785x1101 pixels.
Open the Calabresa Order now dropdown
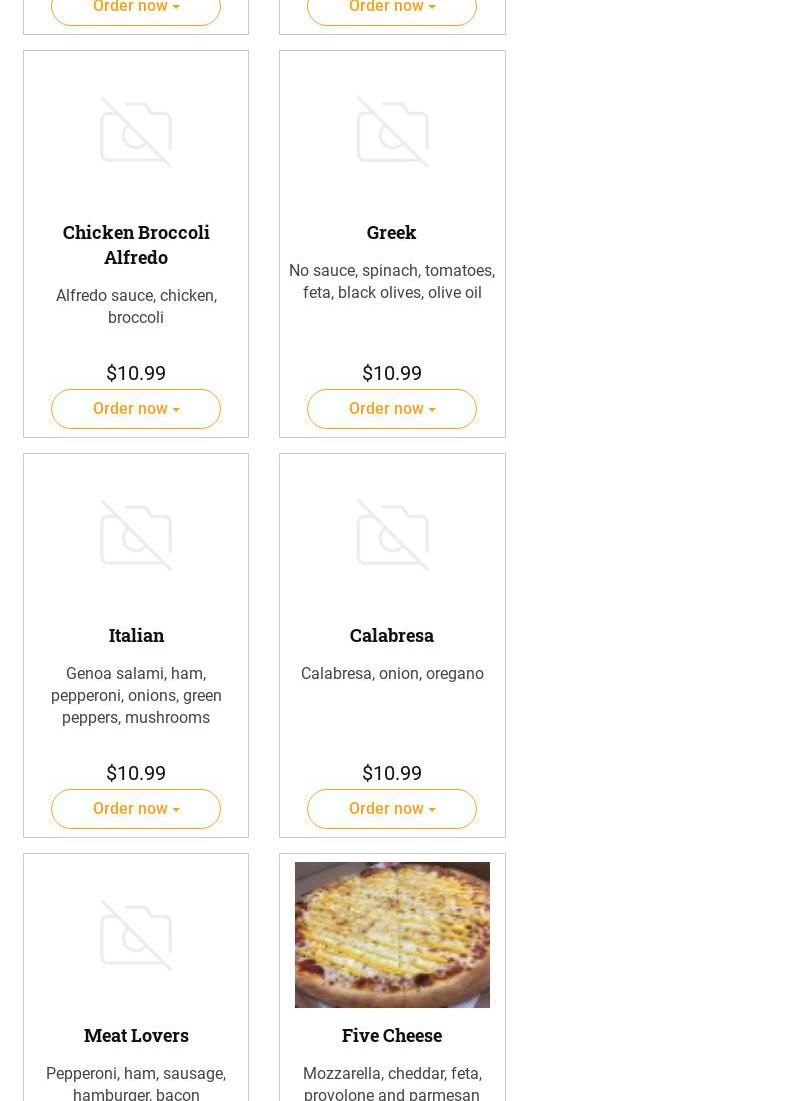click(392, 809)
